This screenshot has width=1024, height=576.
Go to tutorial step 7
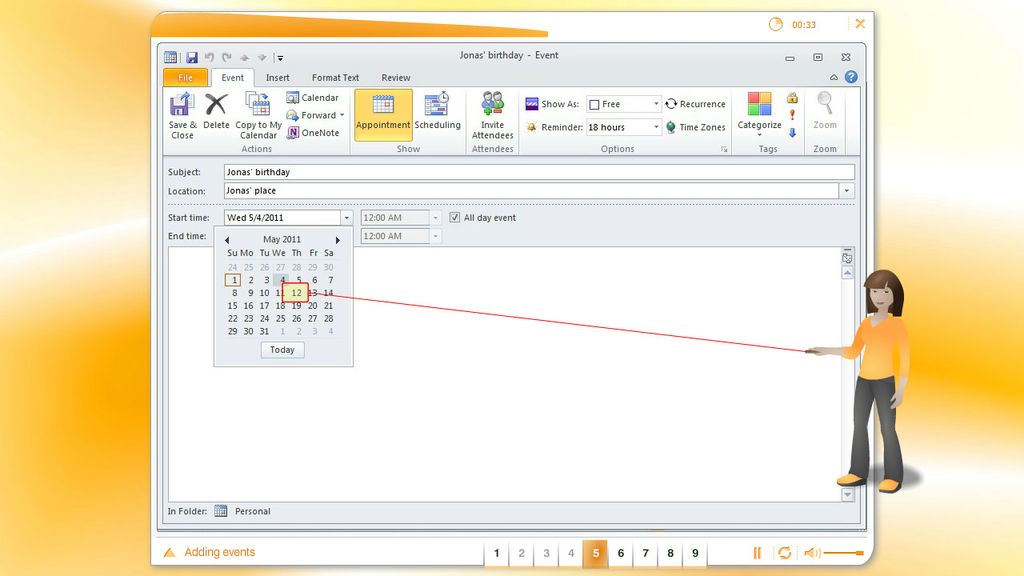coord(645,553)
